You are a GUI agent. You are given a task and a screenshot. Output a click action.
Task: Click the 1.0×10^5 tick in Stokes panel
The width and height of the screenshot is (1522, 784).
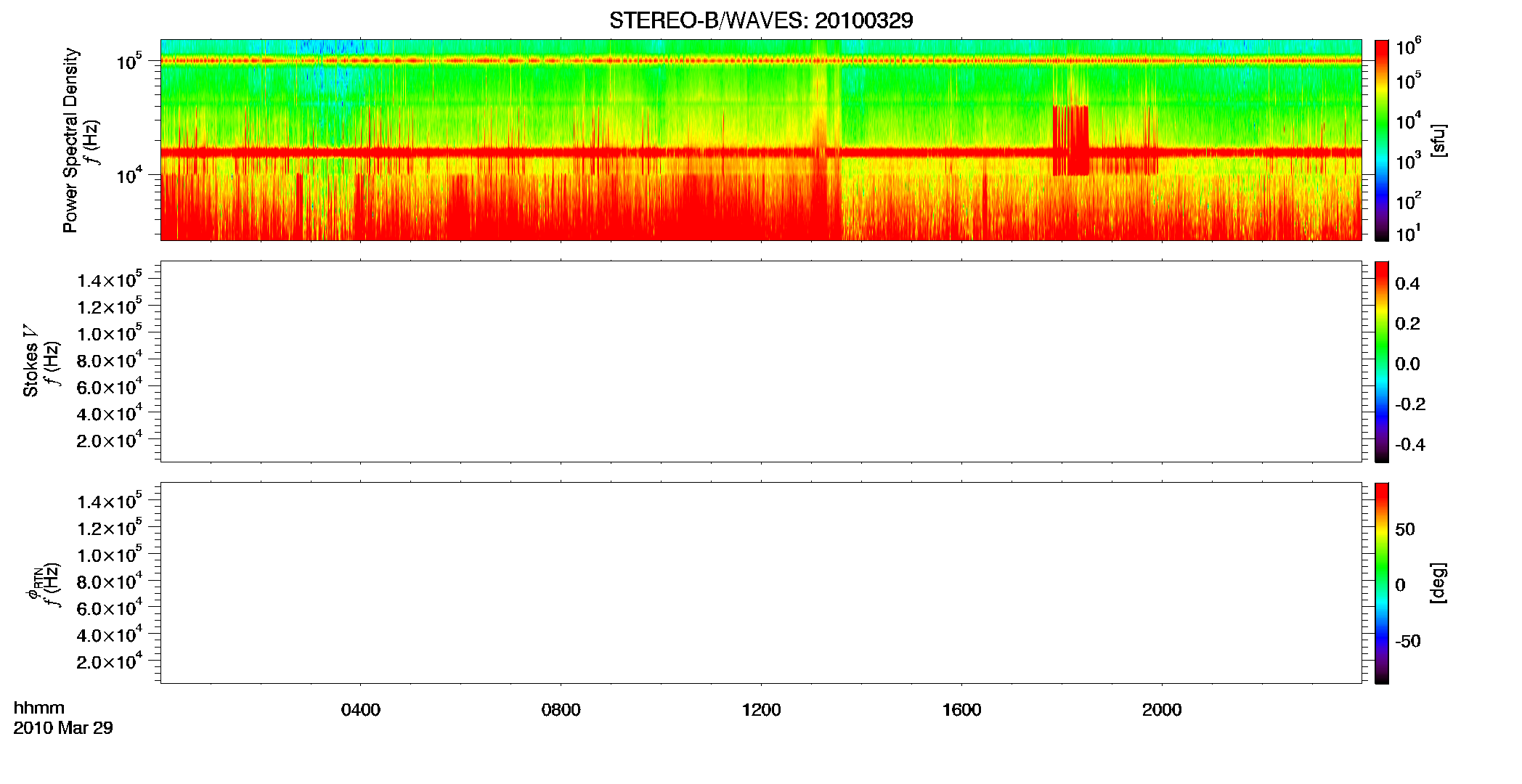[110, 332]
